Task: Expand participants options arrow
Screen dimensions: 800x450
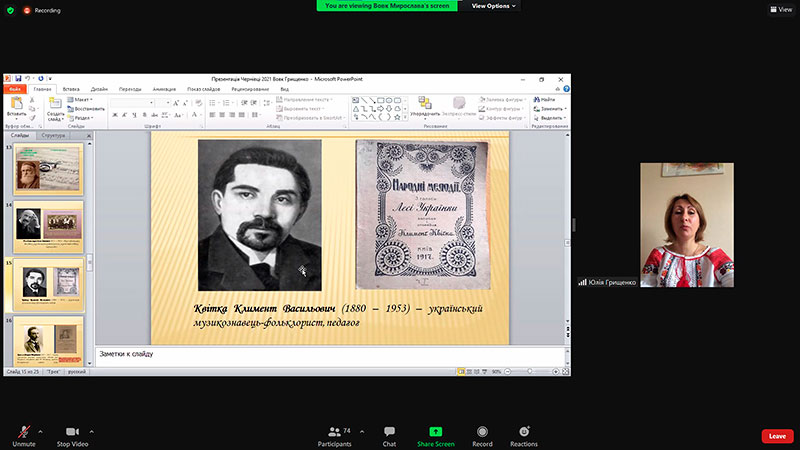Action: click(x=362, y=432)
